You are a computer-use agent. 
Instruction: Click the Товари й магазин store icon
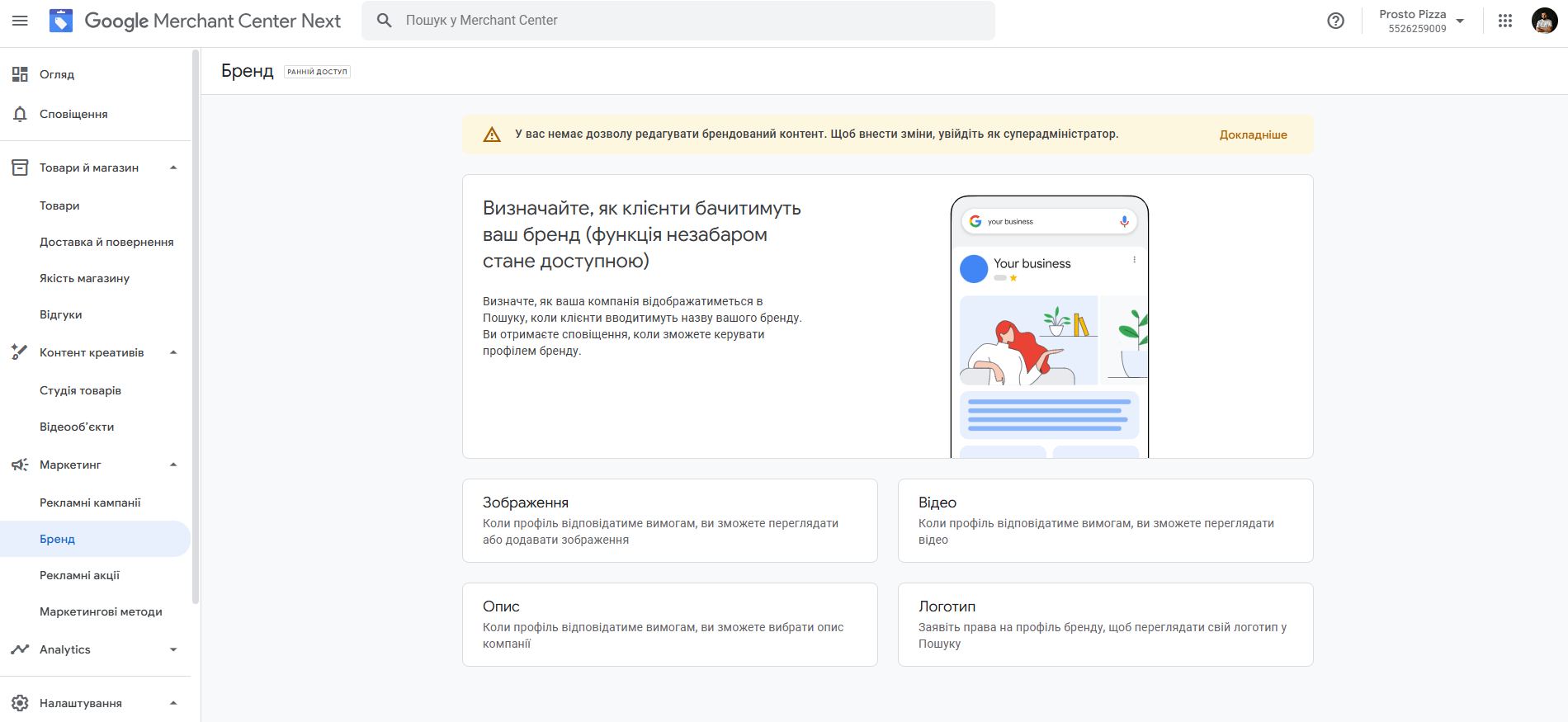pyautogui.click(x=20, y=168)
